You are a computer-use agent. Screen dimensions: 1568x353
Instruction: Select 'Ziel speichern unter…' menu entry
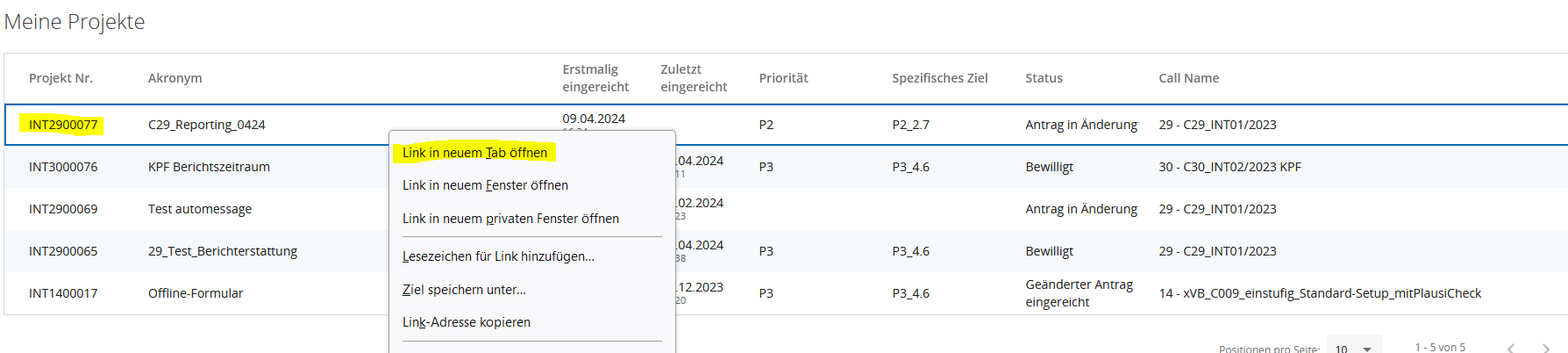(464, 290)
